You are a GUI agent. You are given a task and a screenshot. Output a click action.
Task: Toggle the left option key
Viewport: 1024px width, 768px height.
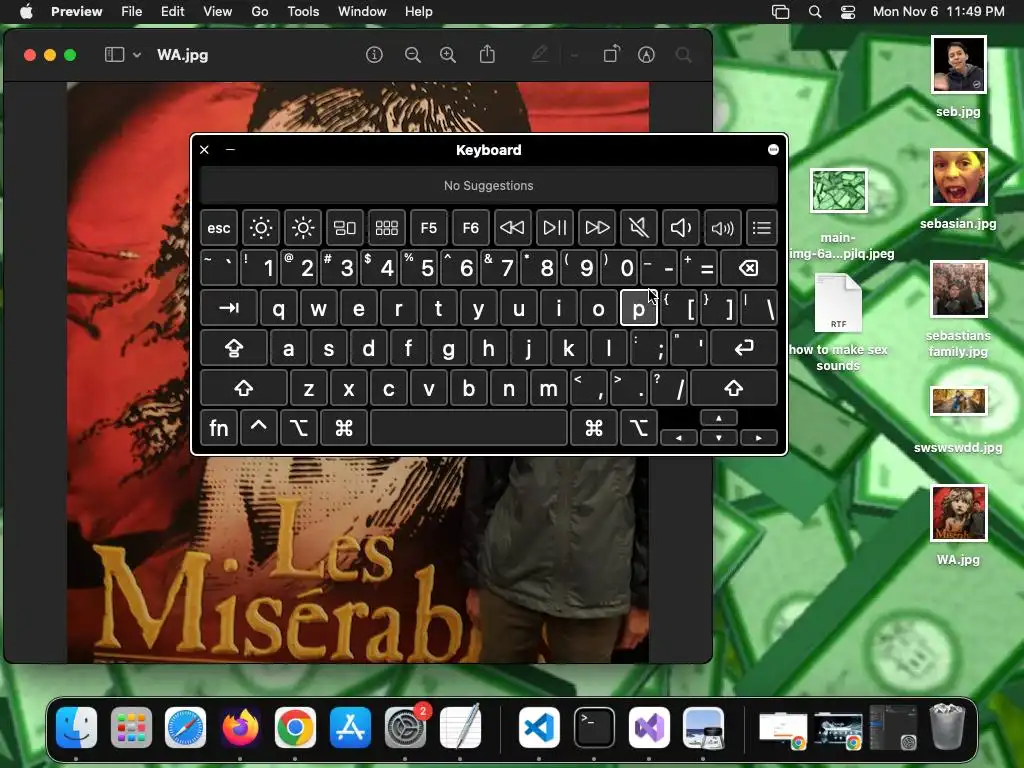298,428
